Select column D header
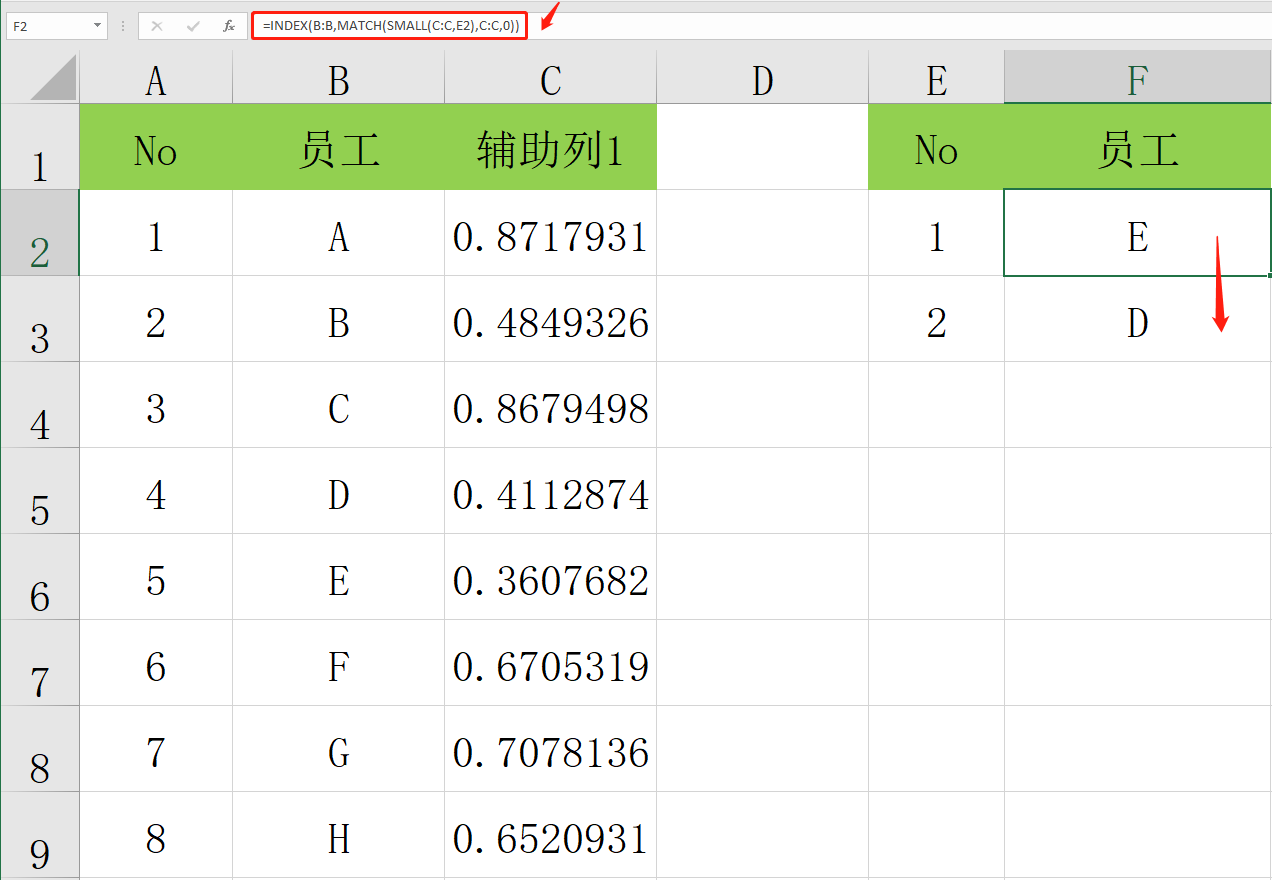The width and height of the screenshot is (1272, 880). (x=763, y=78)
